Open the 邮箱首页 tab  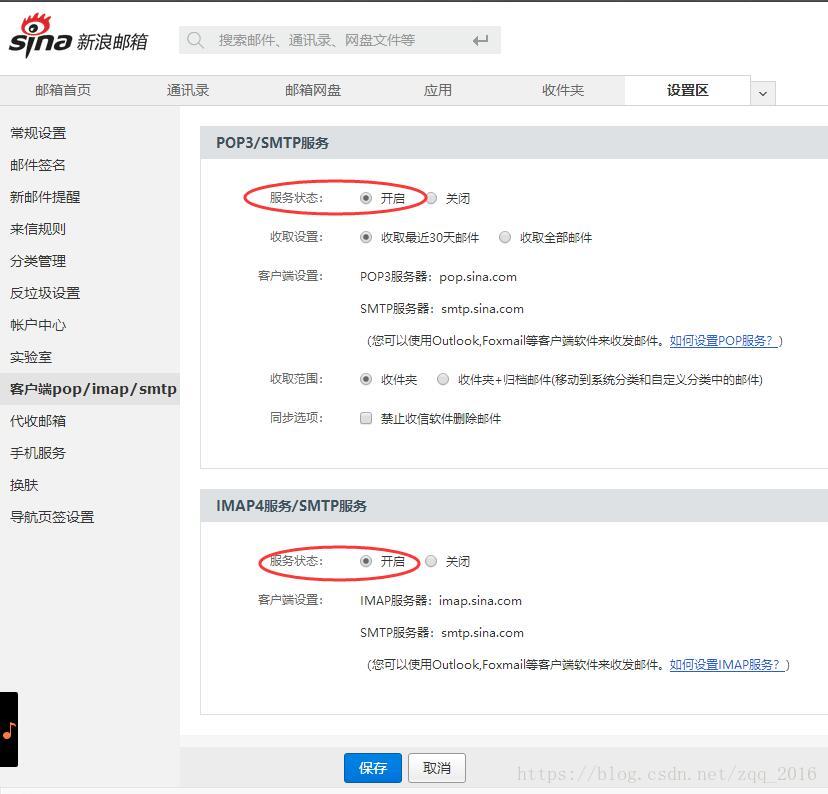[63, 90]
